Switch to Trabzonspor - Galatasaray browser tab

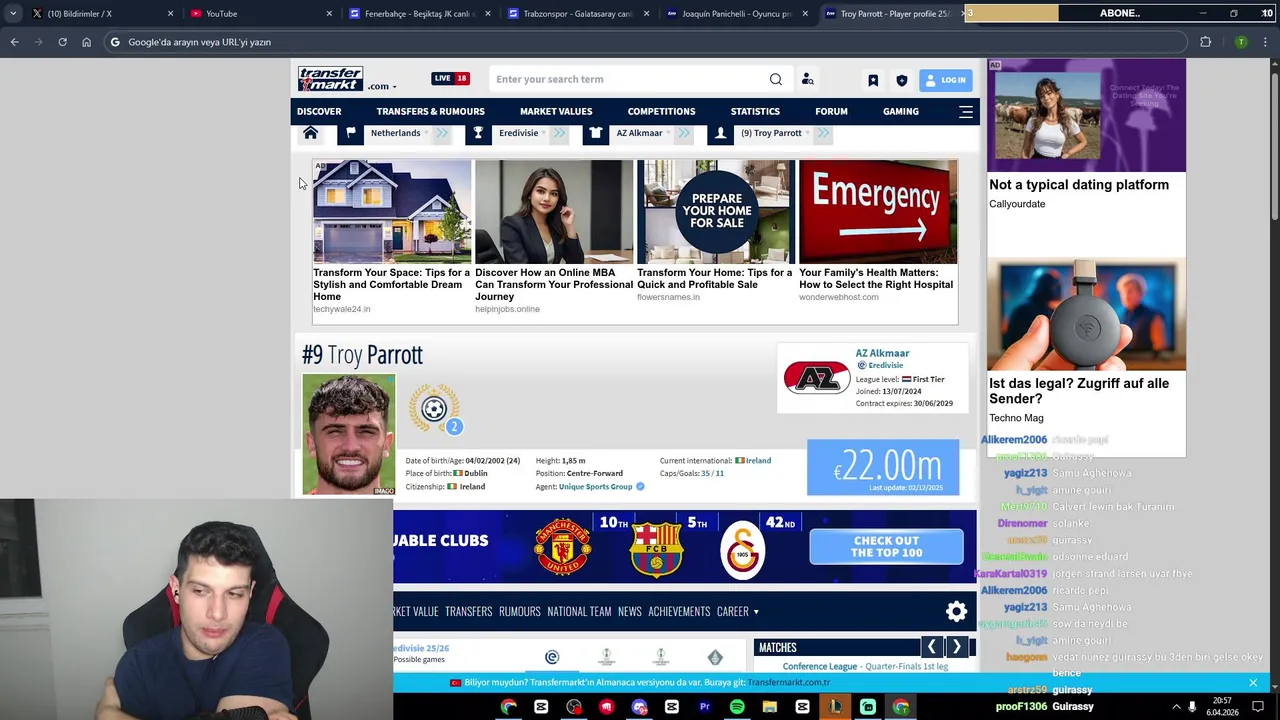tap(578, 14)
